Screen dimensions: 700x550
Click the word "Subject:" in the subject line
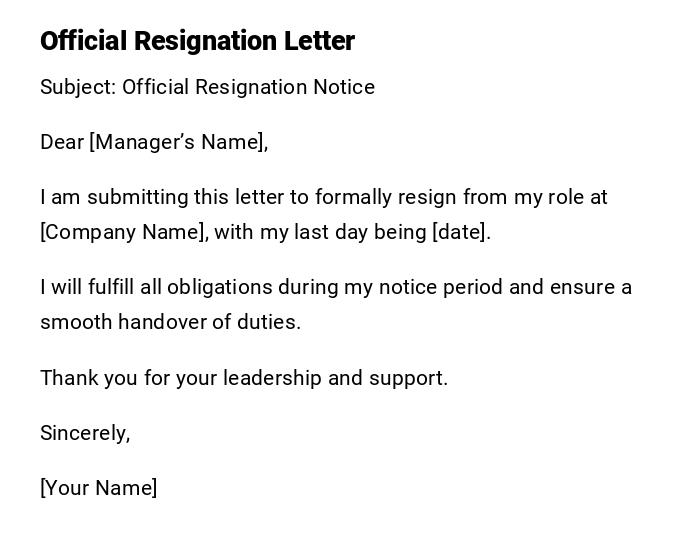point(78,87)
